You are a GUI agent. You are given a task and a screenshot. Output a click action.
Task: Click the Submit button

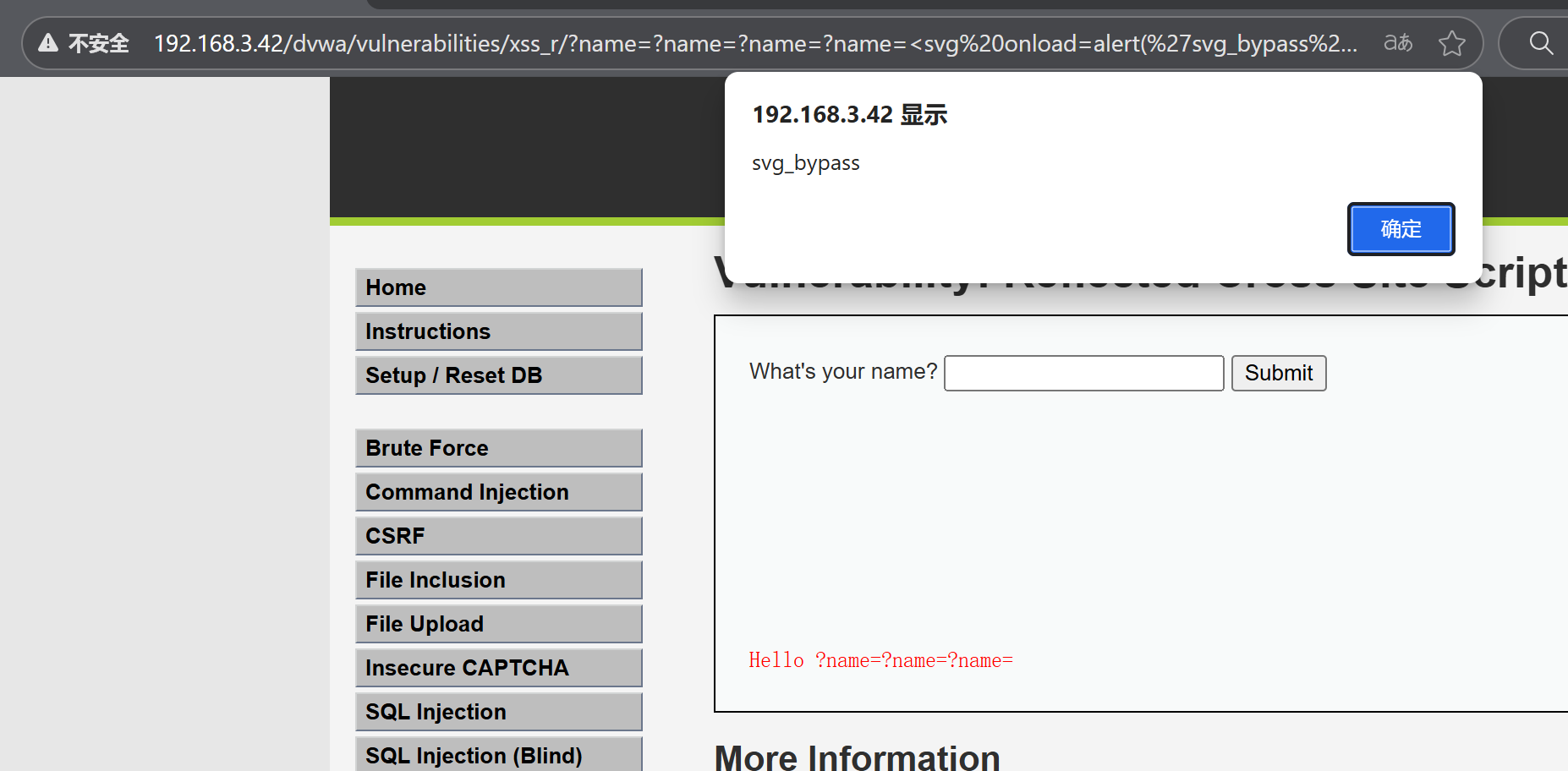click(1279, 373)
